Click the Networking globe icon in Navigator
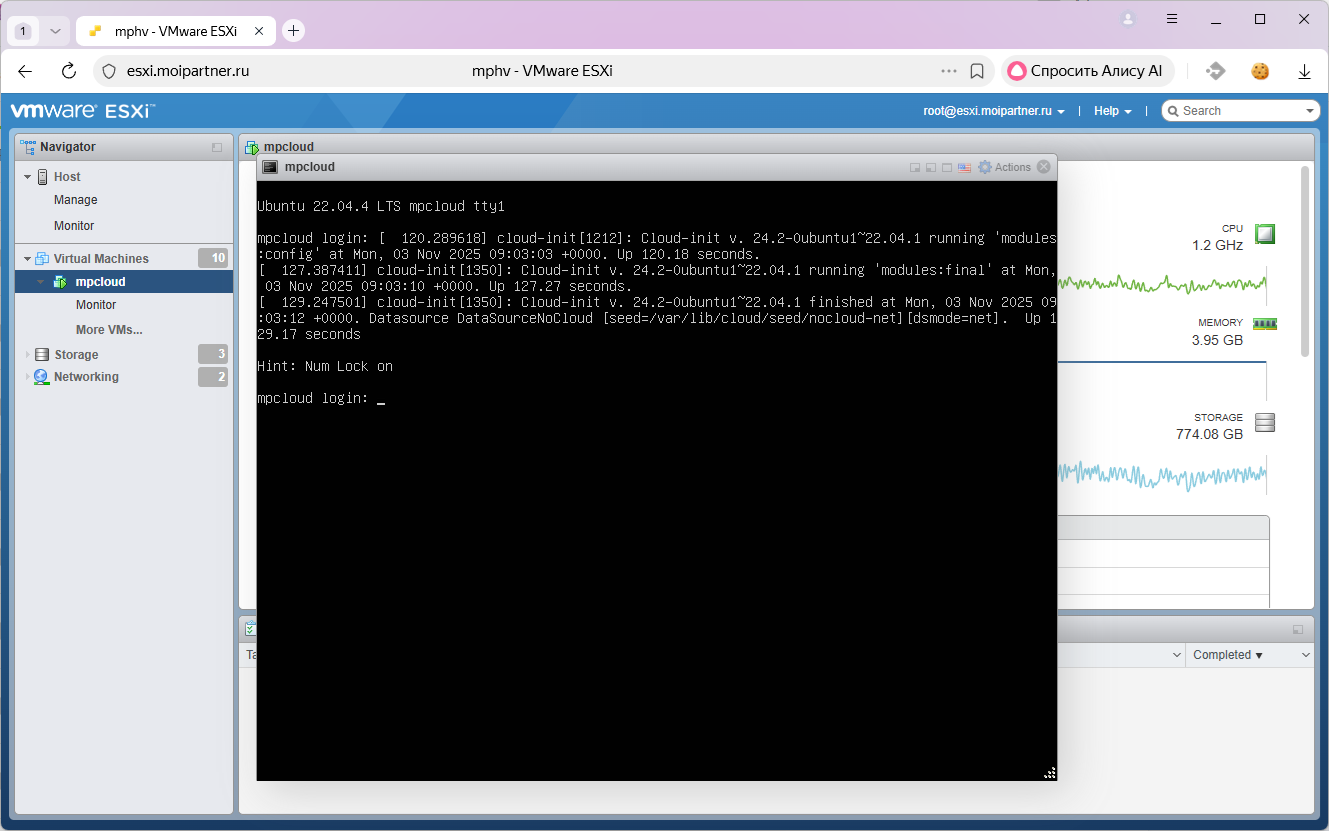 41,377
